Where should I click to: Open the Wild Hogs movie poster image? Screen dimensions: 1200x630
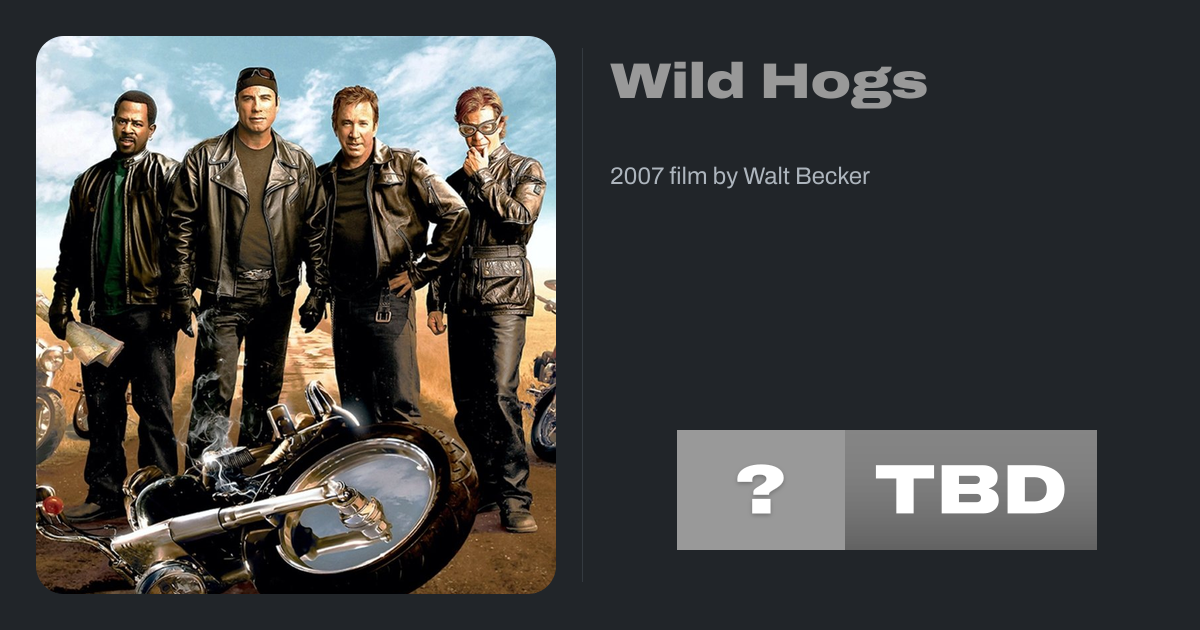[296, 315]
